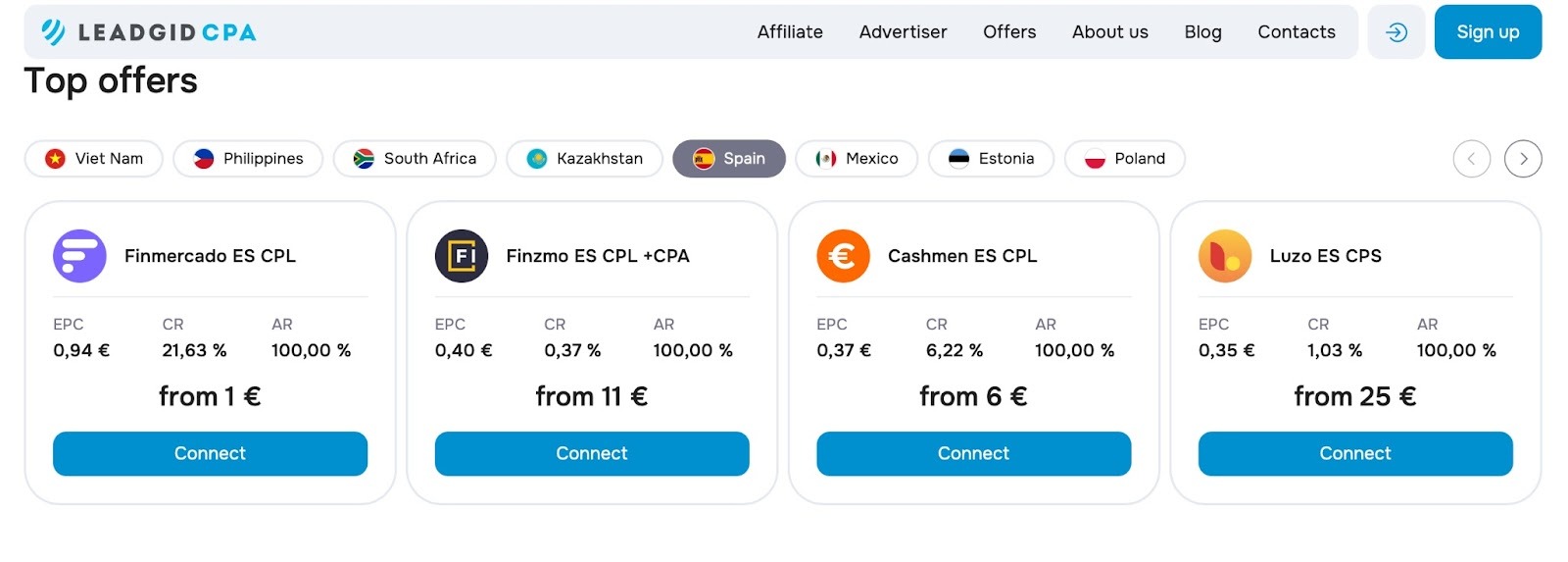Open the Affiliate menu item
This screenshot has width=1568, height=562.
790,32
